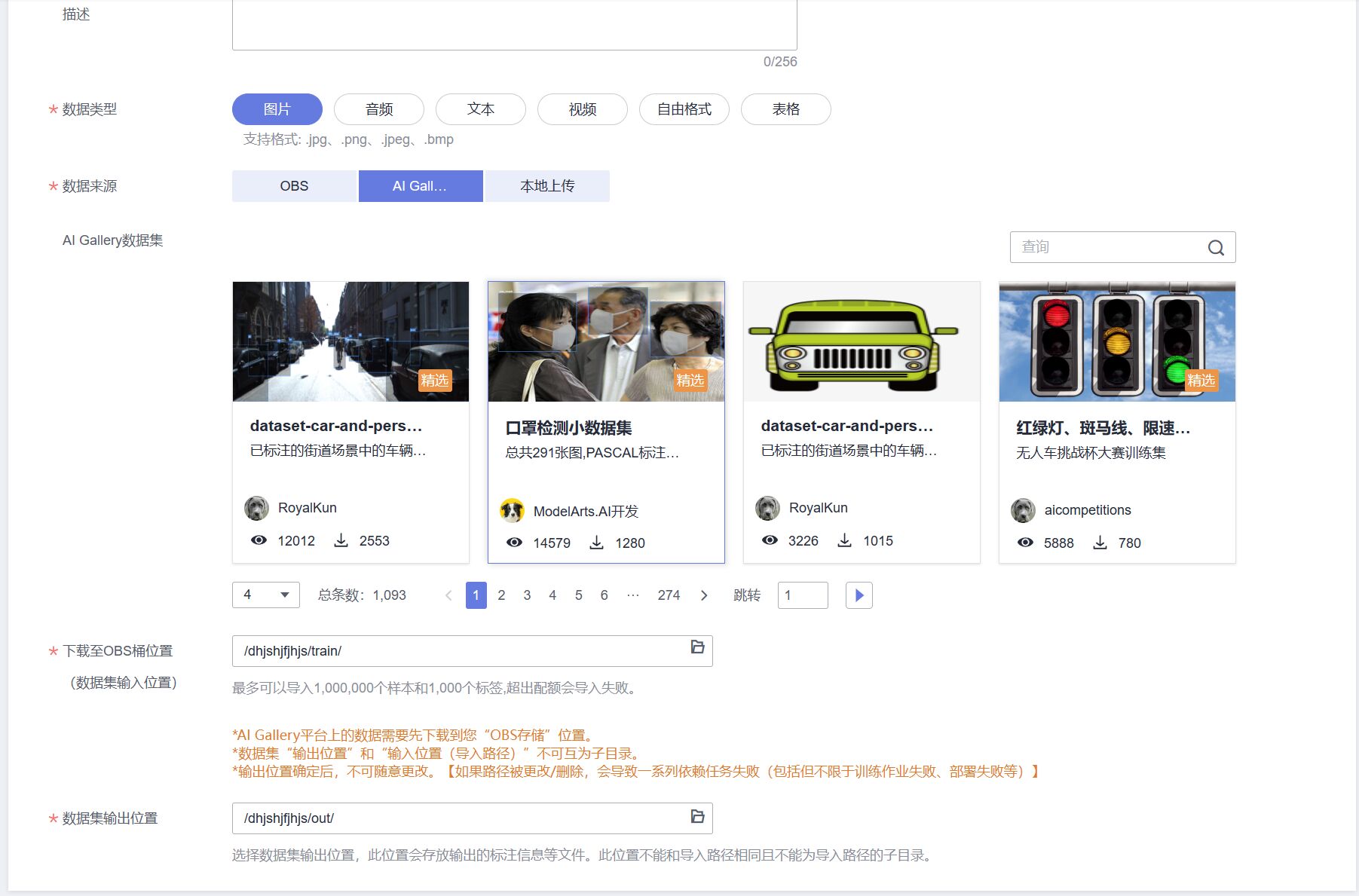The width and height of the screenshot is (1359, 896).
Task: Click download icon beside 780
Action: (1100, 543)
